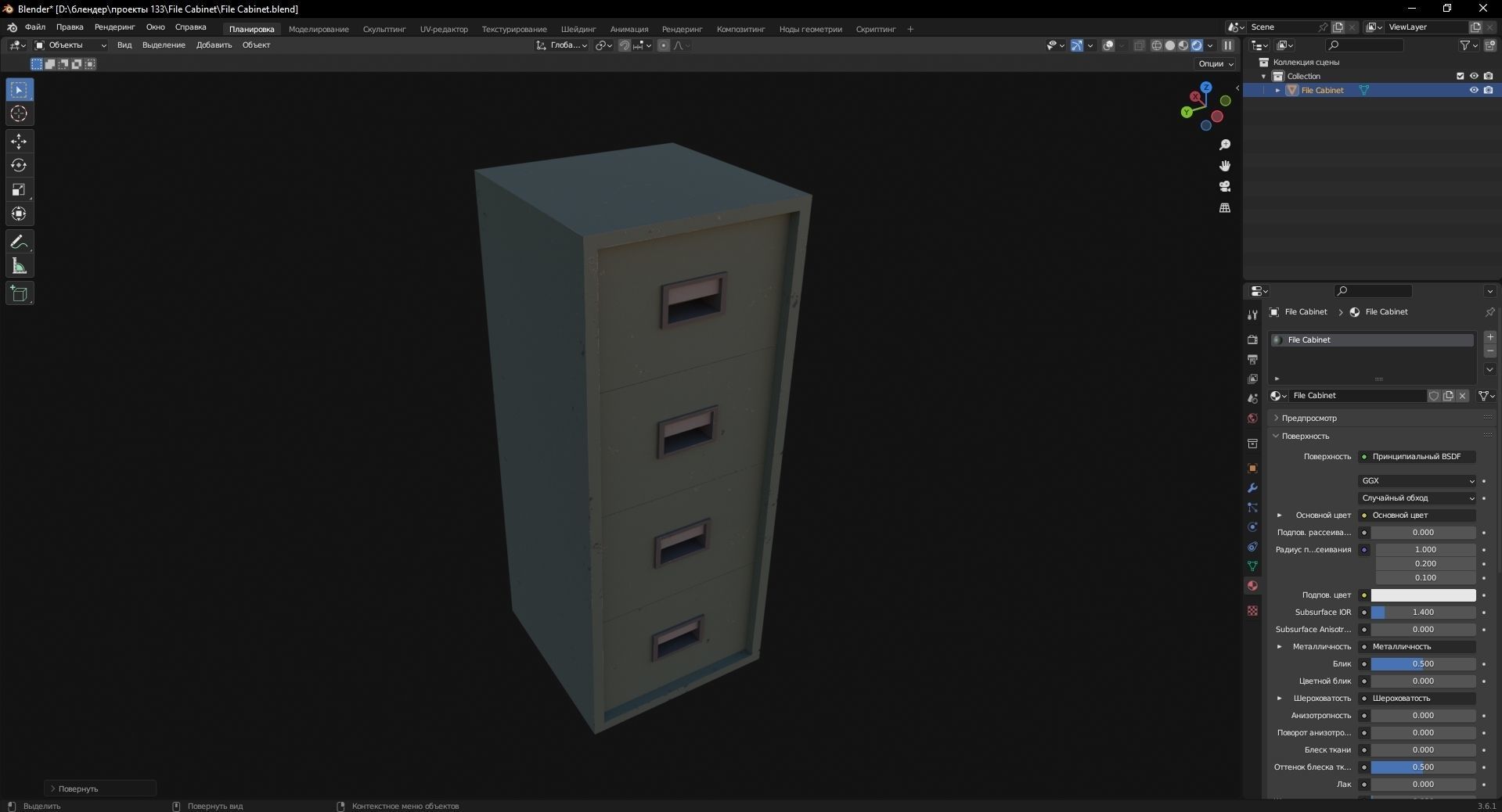
Task: Open the shading options dropdown arrow
Action: [x=1211, y=45]
